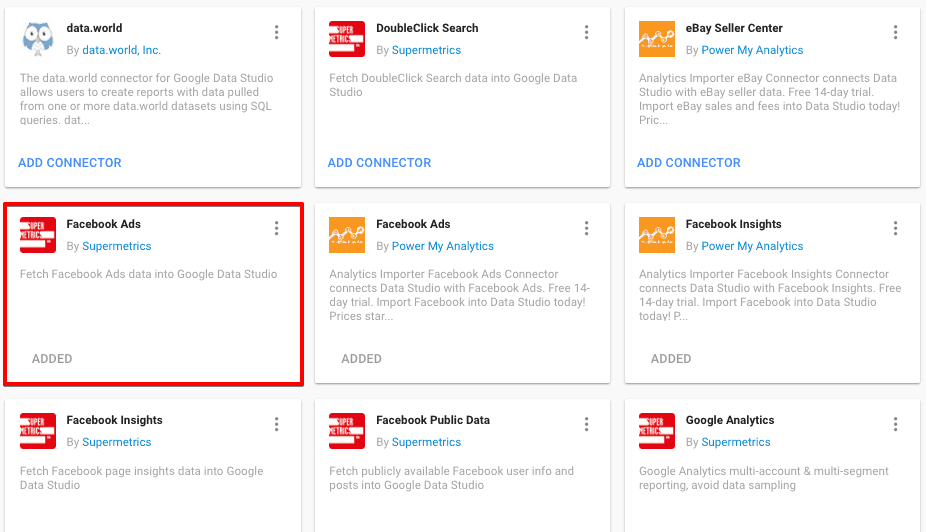
Task: Add the eBay Seller Center connector
Action: tap(689, 163)
